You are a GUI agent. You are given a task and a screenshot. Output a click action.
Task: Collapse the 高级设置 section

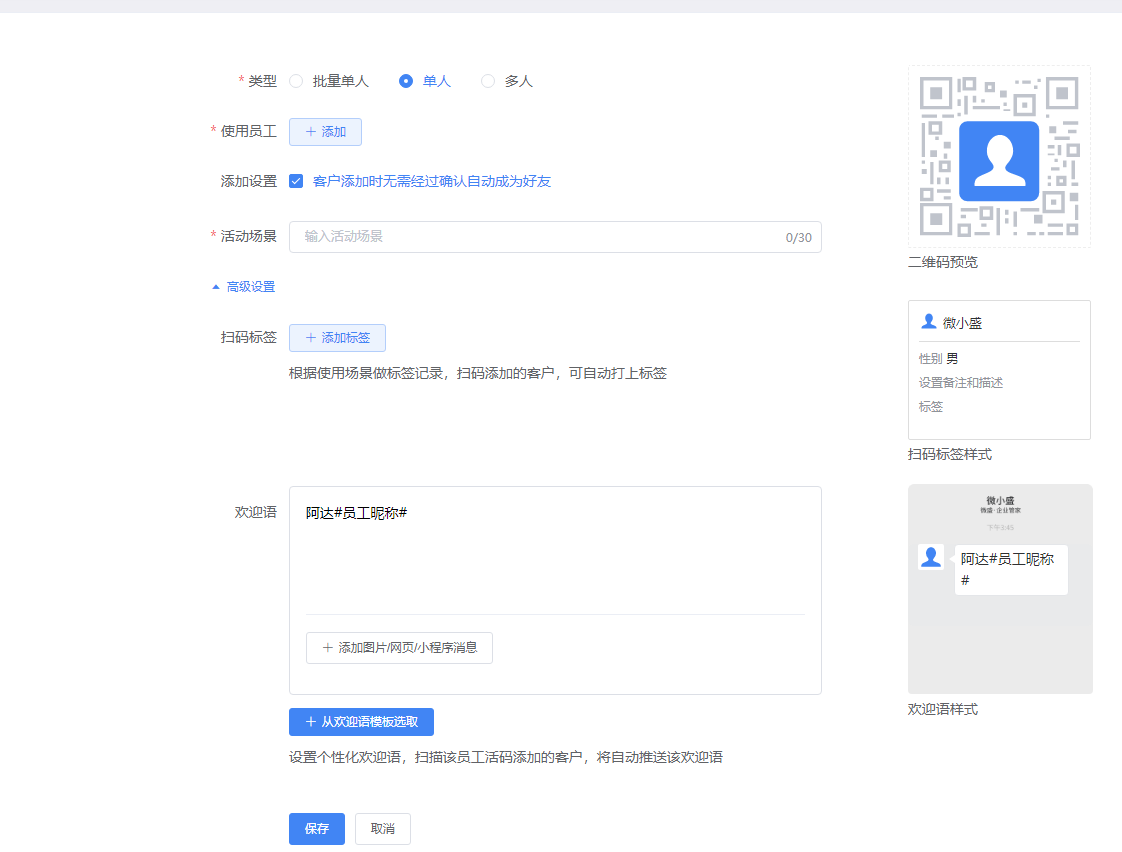250,287
